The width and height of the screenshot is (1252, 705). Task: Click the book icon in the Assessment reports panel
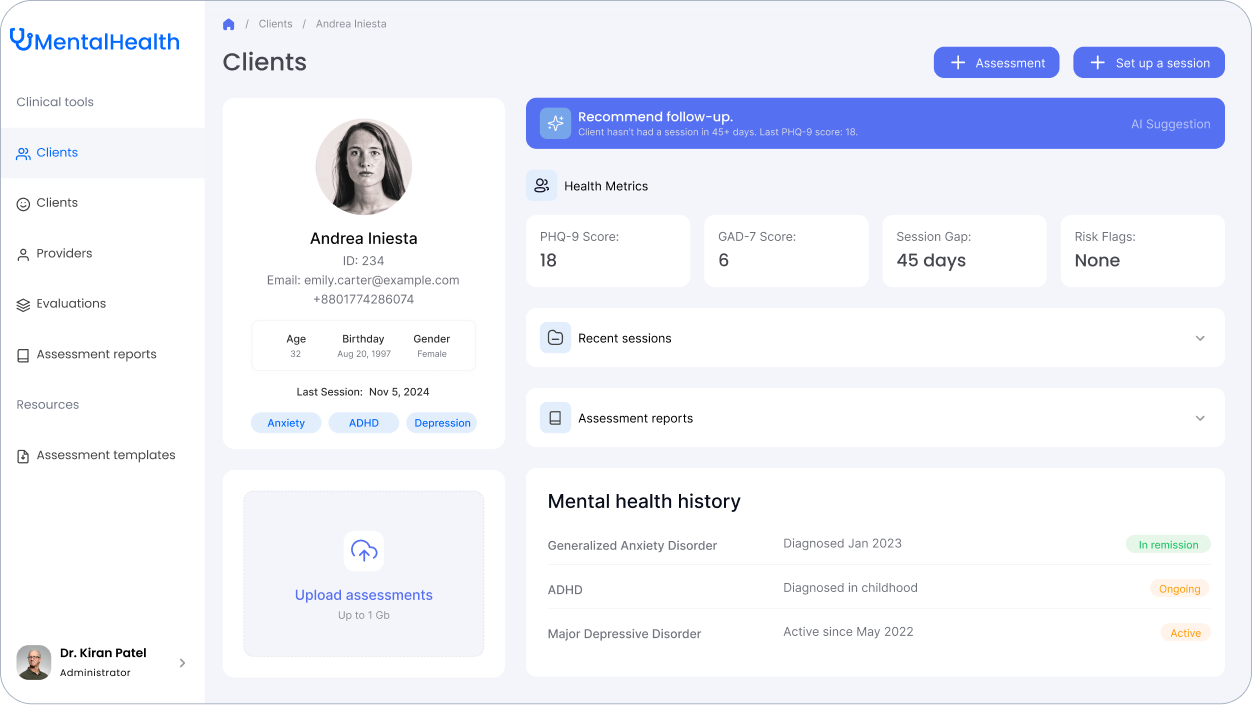pyautogui.click(x=555, y=418)
